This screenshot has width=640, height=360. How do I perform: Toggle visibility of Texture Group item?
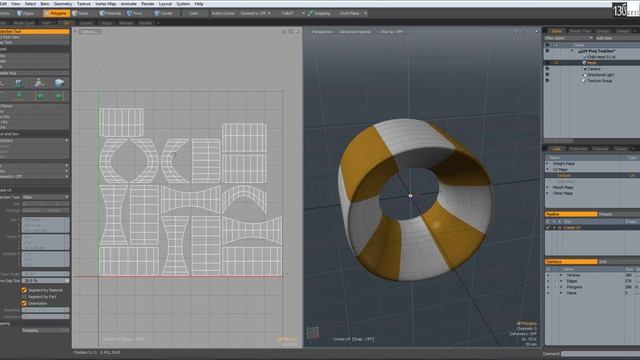tap(547, 81)
